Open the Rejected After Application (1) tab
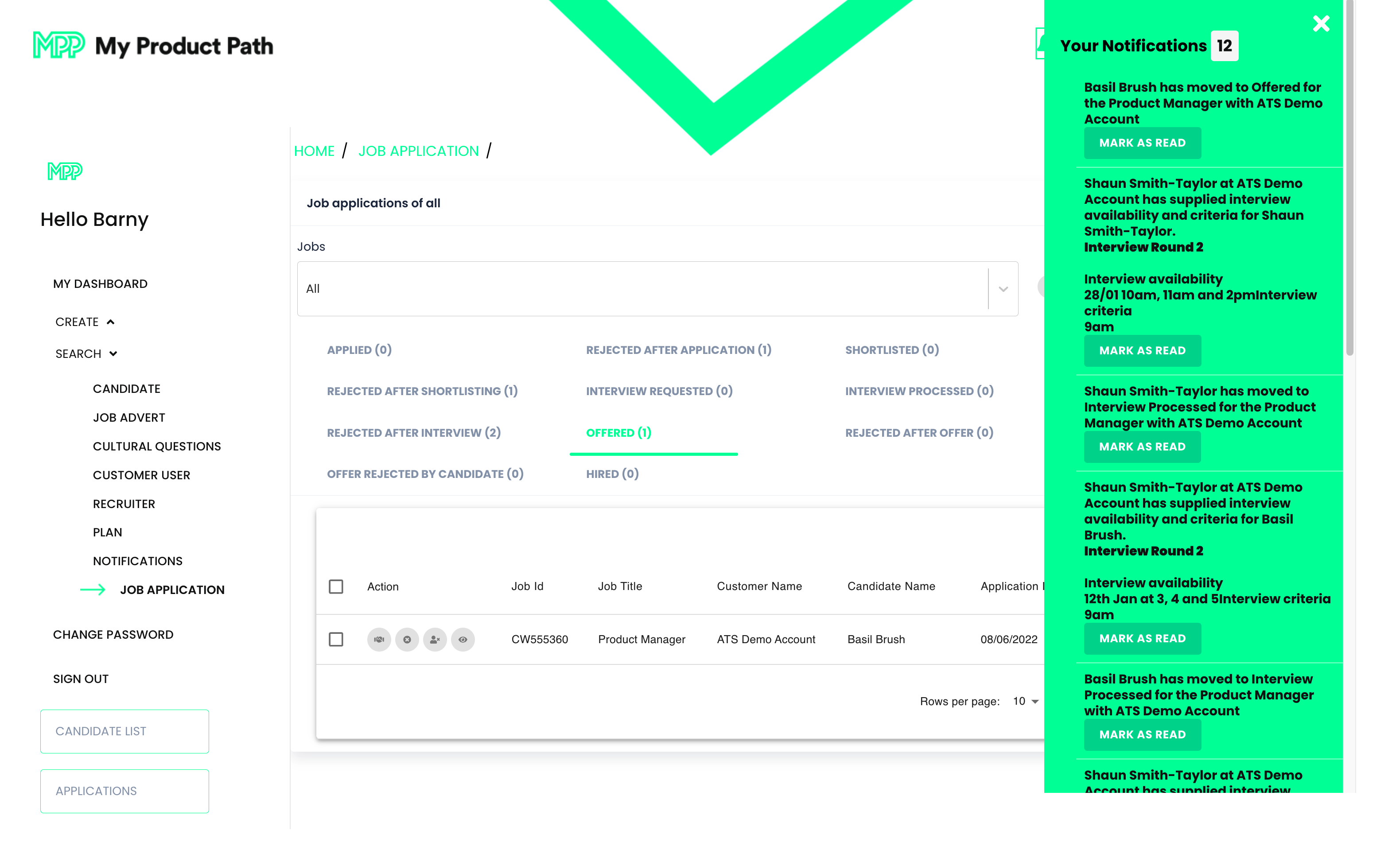The image size is (1400, 854). coord(678,350)
